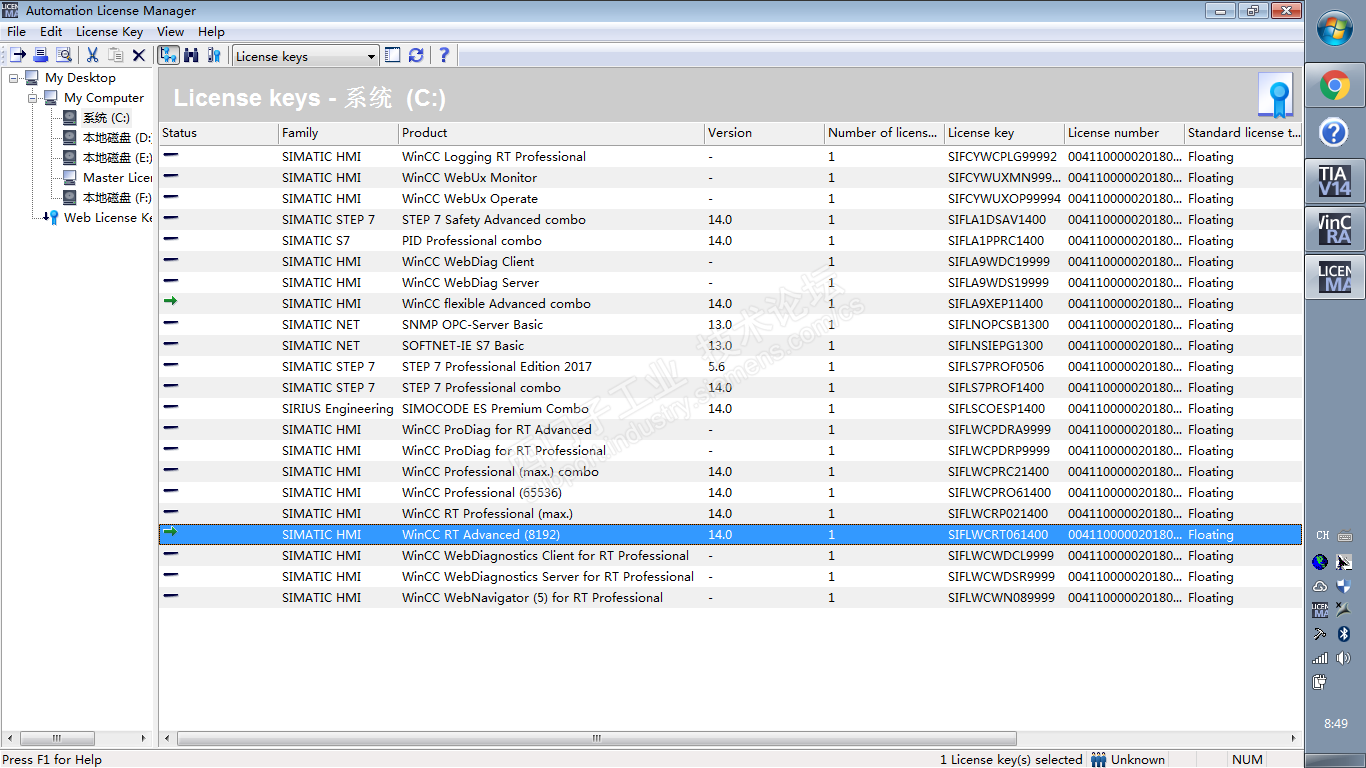Screen dimensions: 1366x768
Task: Open the Help question mark taskbar app
Action: pyautogui.click(x=1335, y=132)
